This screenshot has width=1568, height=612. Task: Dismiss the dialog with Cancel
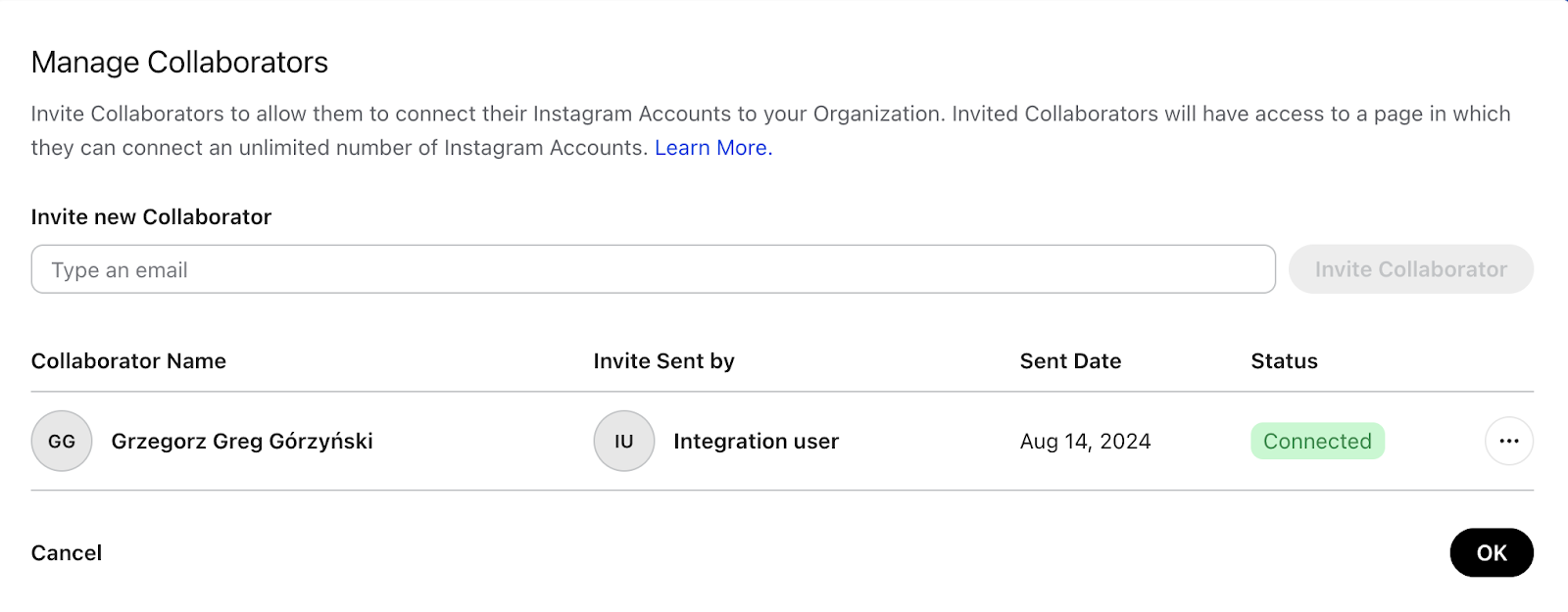(x=67, y=553)
